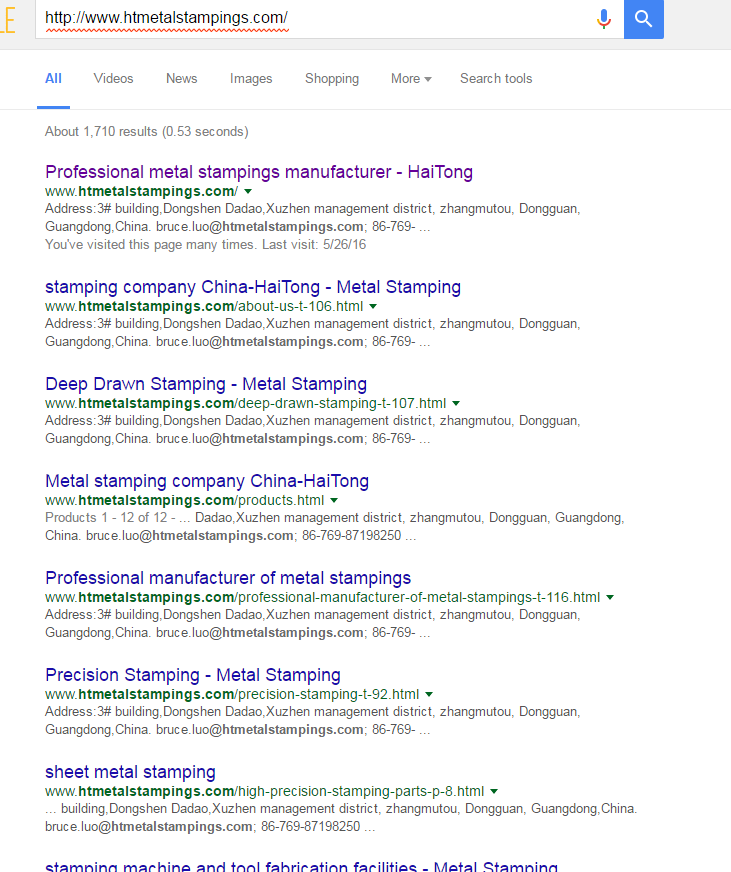This screenshot has height=872, width=731.
Task: Select the All results tab
Action: click(x=53, y=78)
